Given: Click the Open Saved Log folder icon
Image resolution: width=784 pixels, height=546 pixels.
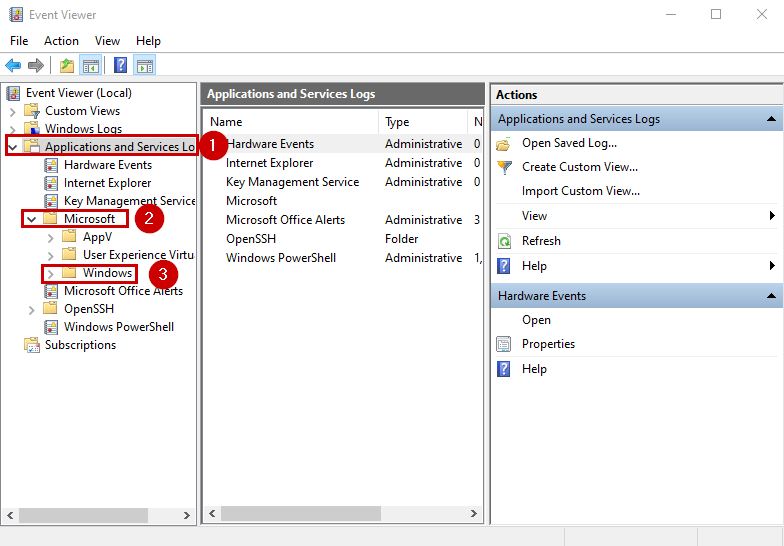Looking at the screenshot, I should (504, 144).
